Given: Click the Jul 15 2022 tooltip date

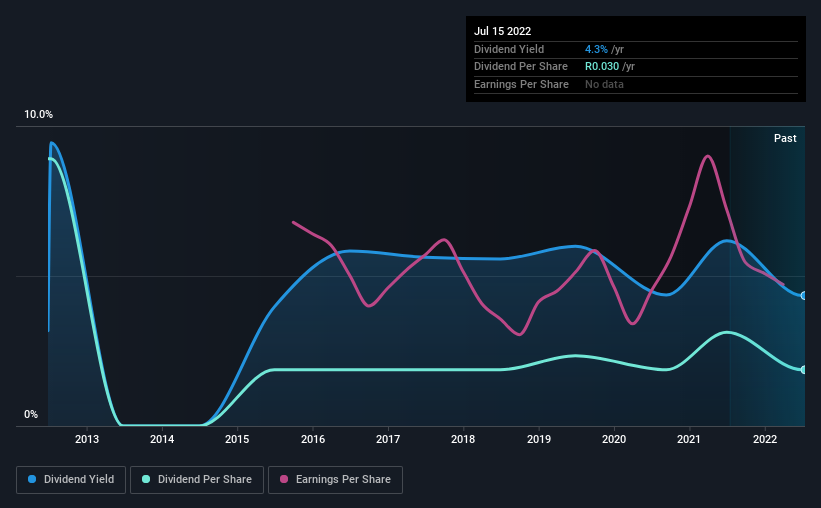Looking at the screenshot, I should [502, 31].
